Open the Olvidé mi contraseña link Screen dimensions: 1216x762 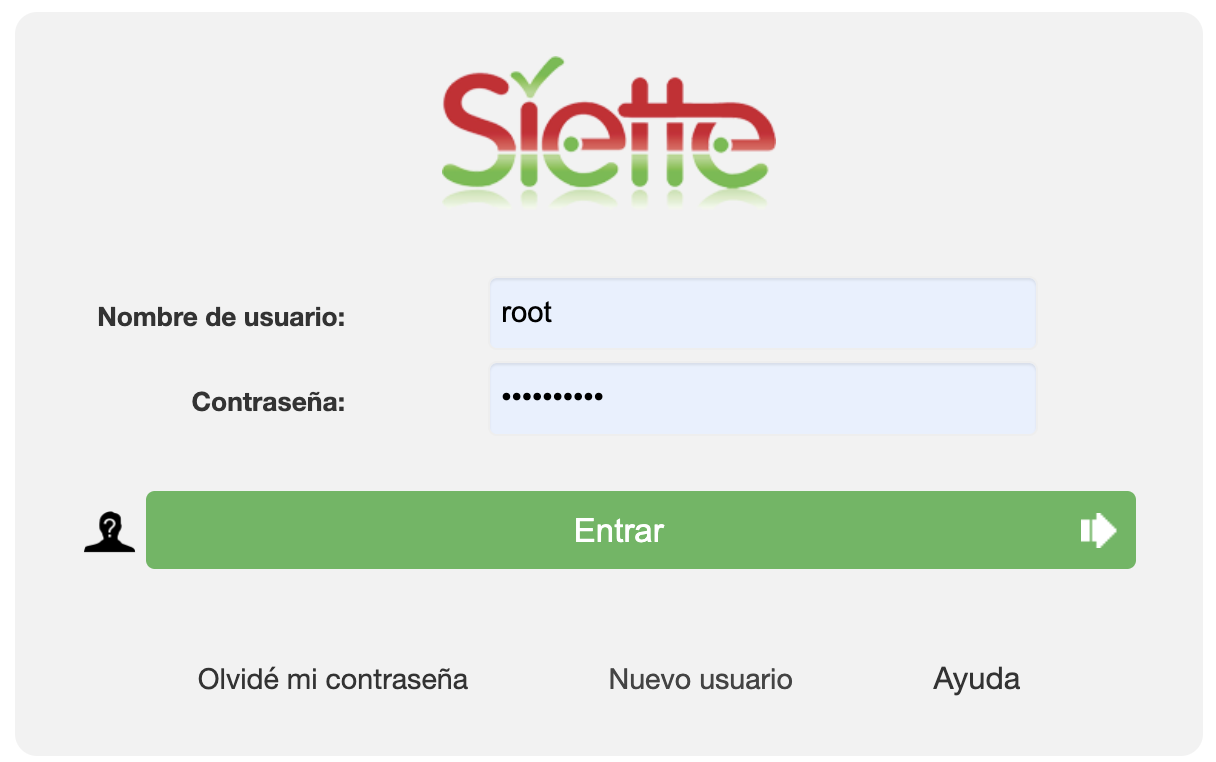[x=333, y=680]
